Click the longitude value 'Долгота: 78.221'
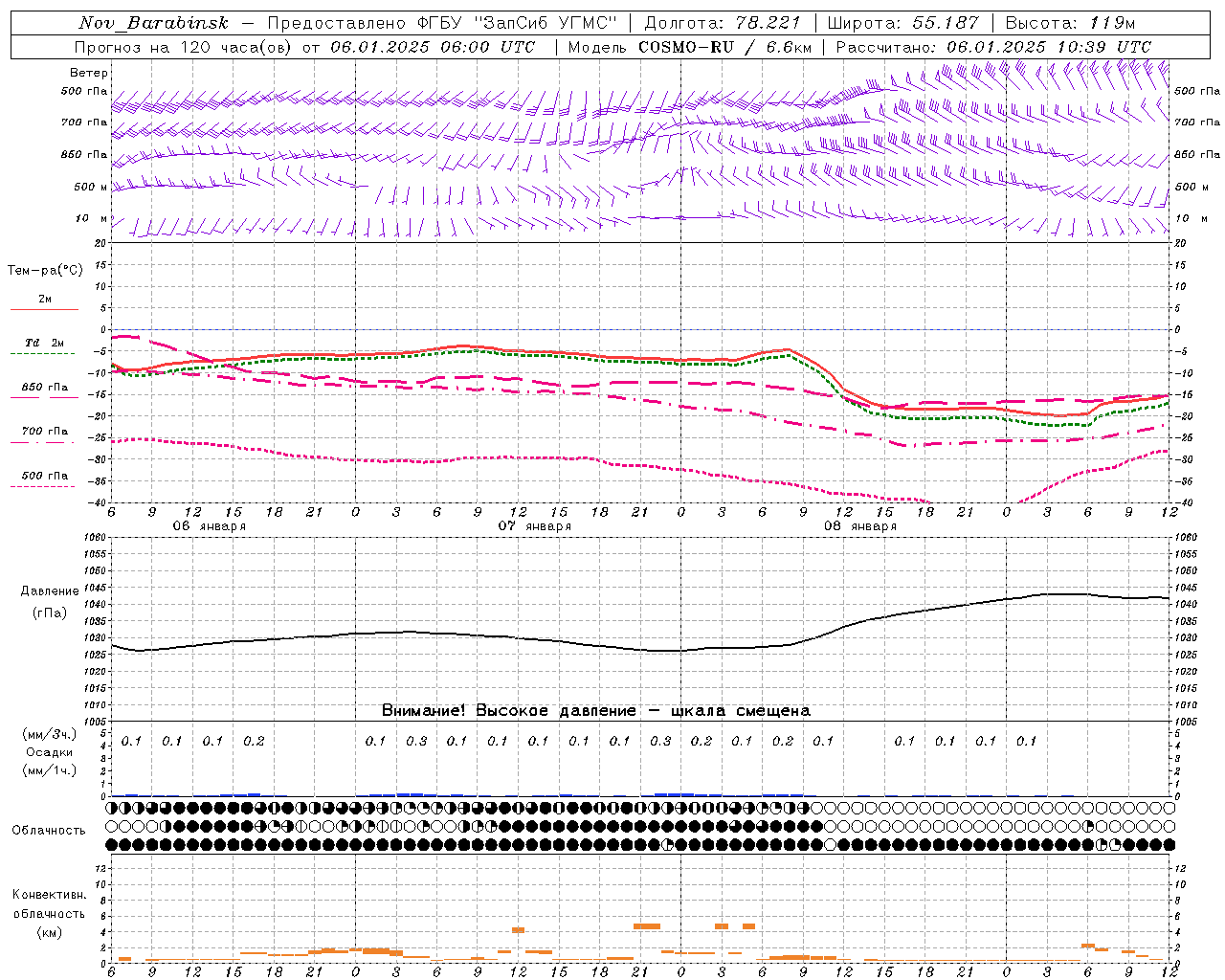The image size is (1225, 980). point(724,23)
